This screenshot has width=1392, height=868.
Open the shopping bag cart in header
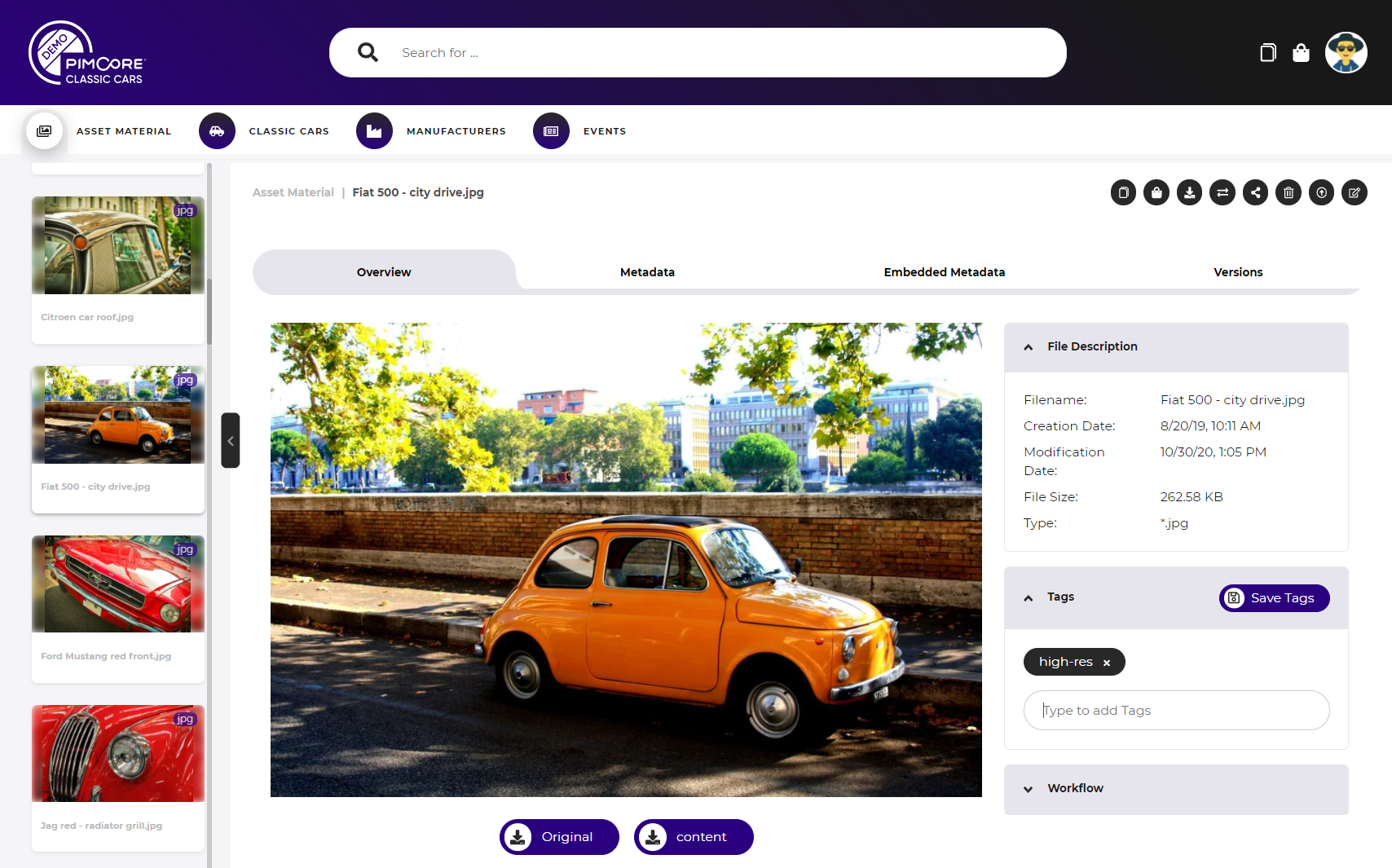1301,53
